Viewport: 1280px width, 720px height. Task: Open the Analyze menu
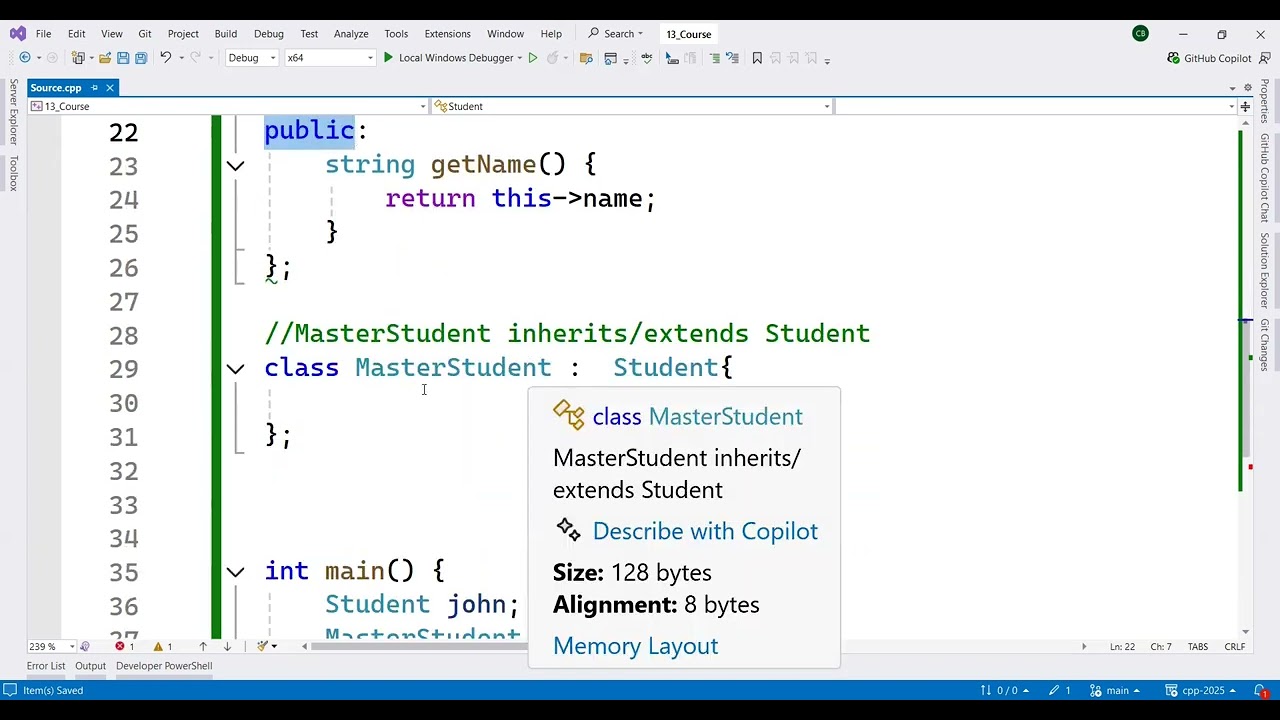[x=351, y=34]
